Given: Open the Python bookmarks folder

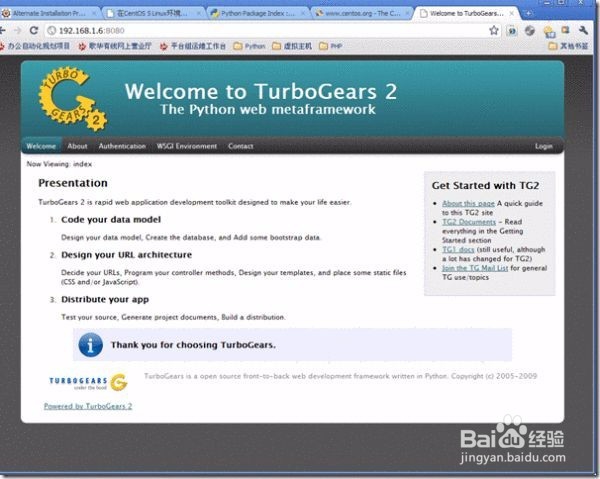Looking at the screenshot, I should click(x=249, y=46).
